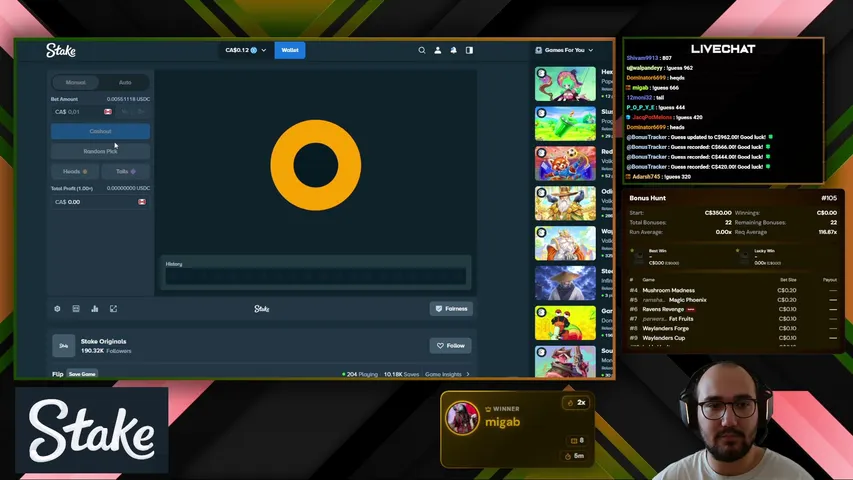Click the '190.32K Followers' text

pyautogui.click(x=106, y=351)
